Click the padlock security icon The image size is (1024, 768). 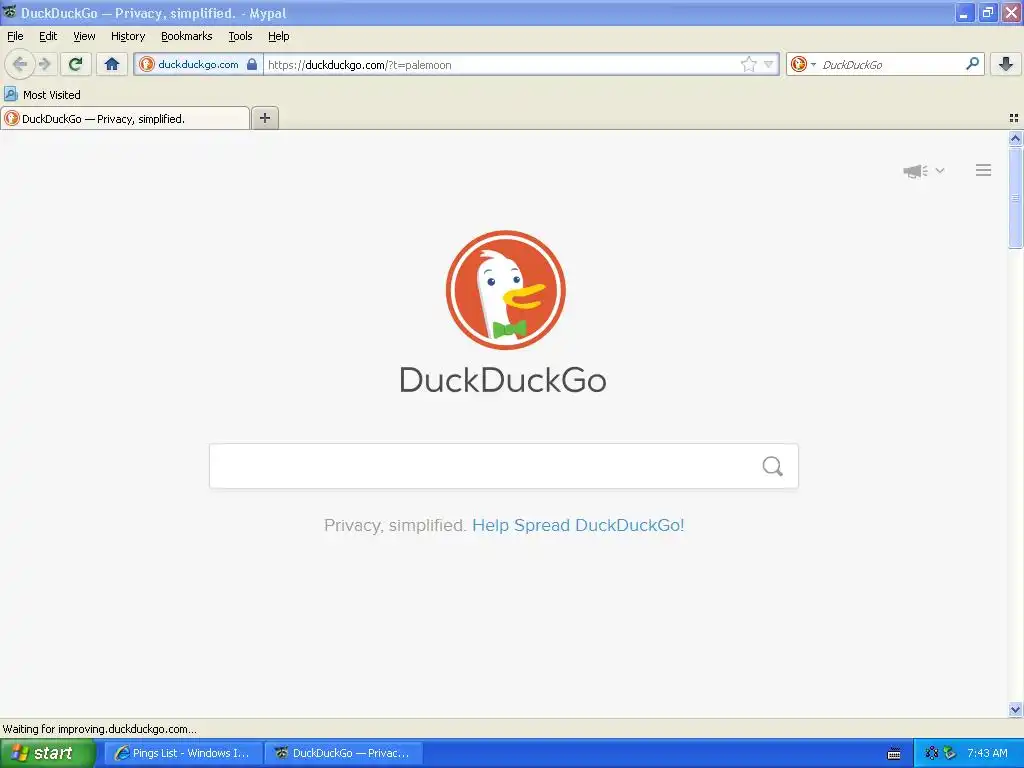tap(252, 64)
